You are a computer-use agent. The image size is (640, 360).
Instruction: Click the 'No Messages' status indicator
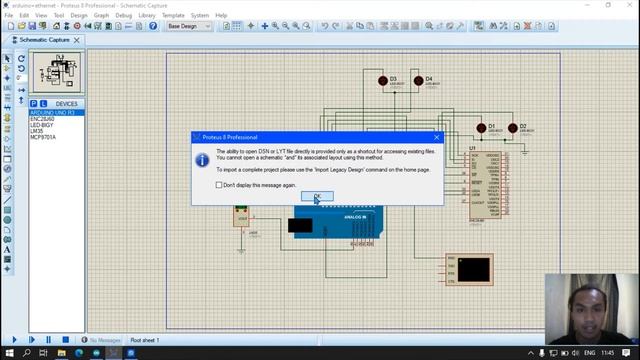click(x=101, y=340)
